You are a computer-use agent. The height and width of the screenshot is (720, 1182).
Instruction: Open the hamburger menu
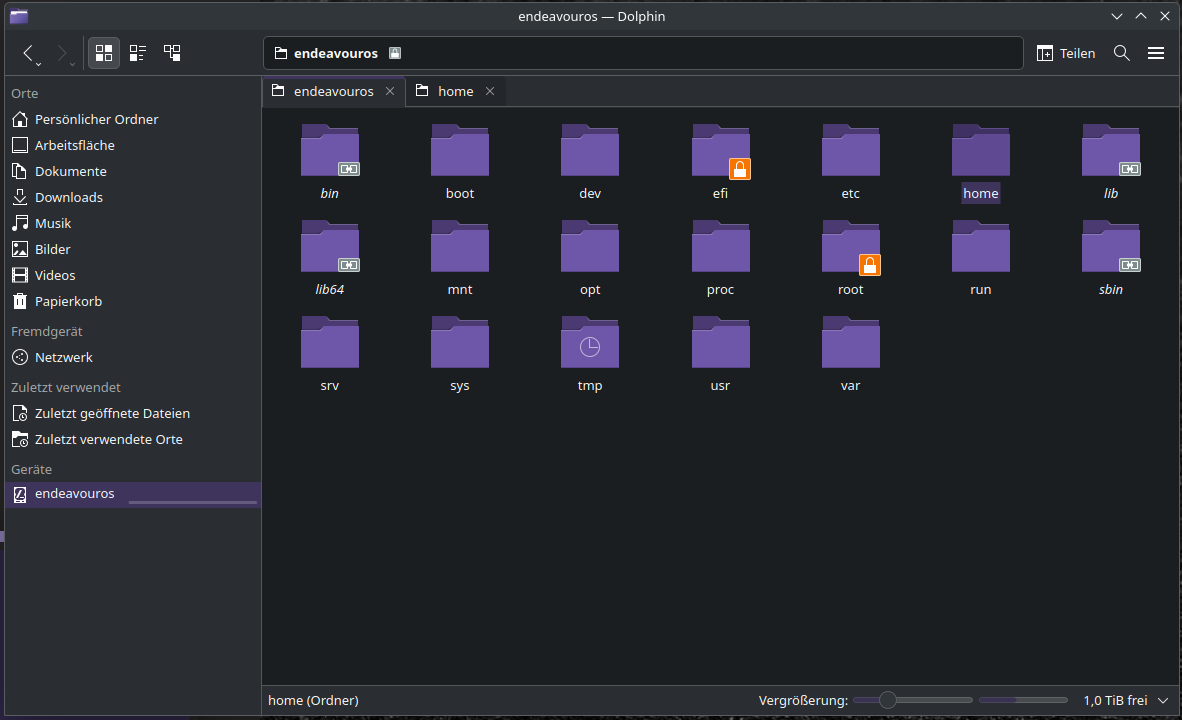click(x=1156, y=53)
